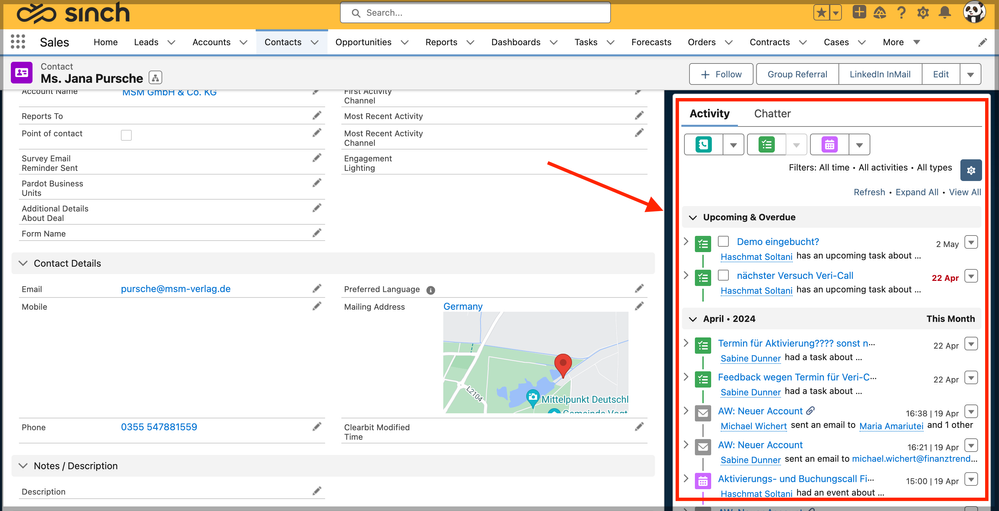Click the Expand All link
999x511 pixels.
click(x=917, y=192)
